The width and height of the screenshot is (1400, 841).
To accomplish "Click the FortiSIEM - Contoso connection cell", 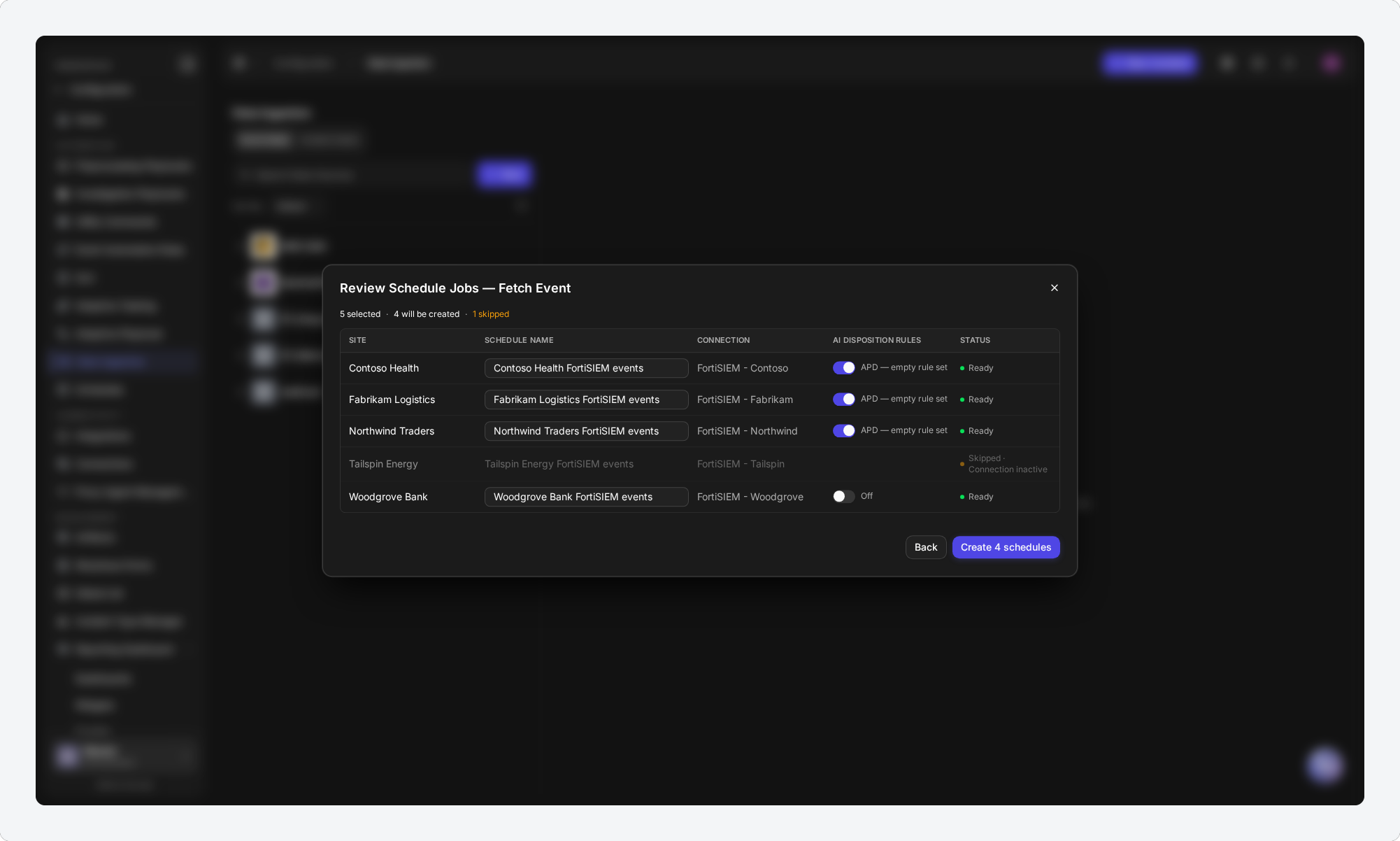I will 743,368.
